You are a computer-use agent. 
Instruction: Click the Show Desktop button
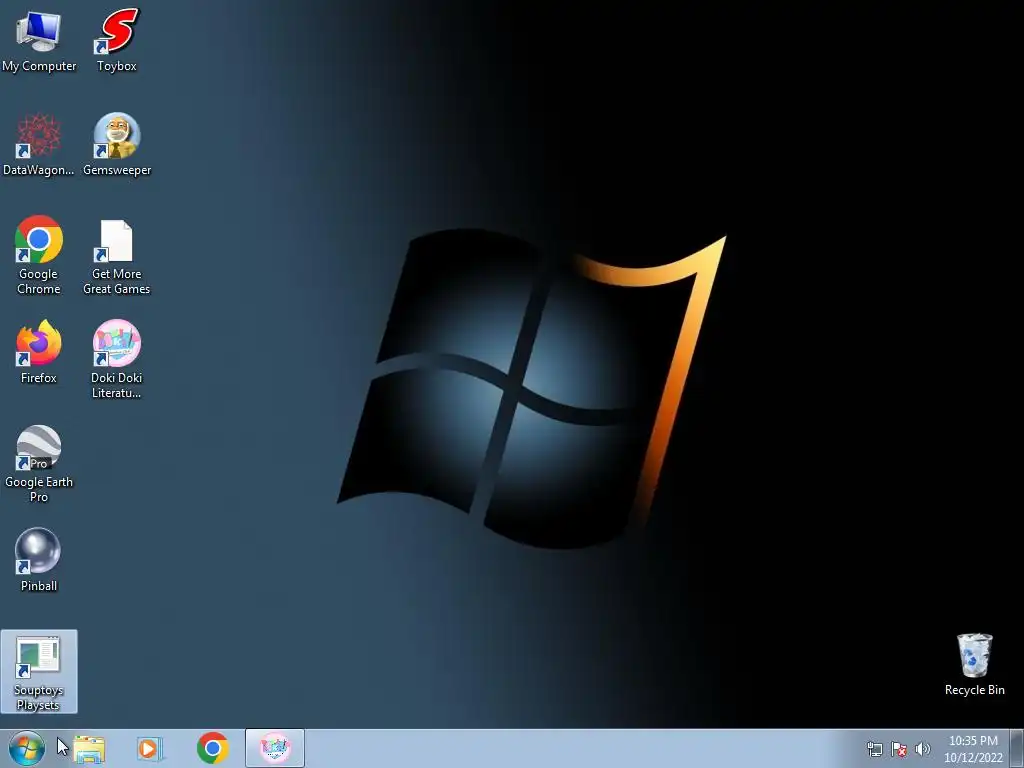point(1017,748)
